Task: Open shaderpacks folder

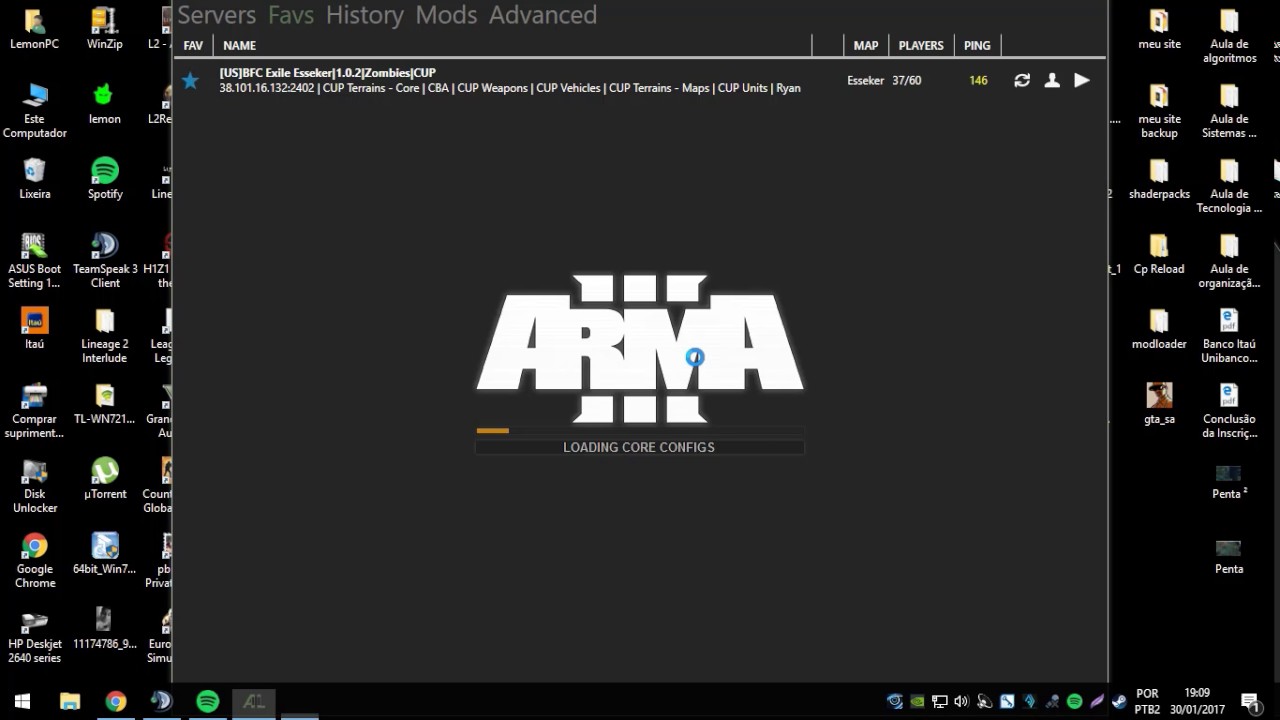Action: click(1159, 179)
